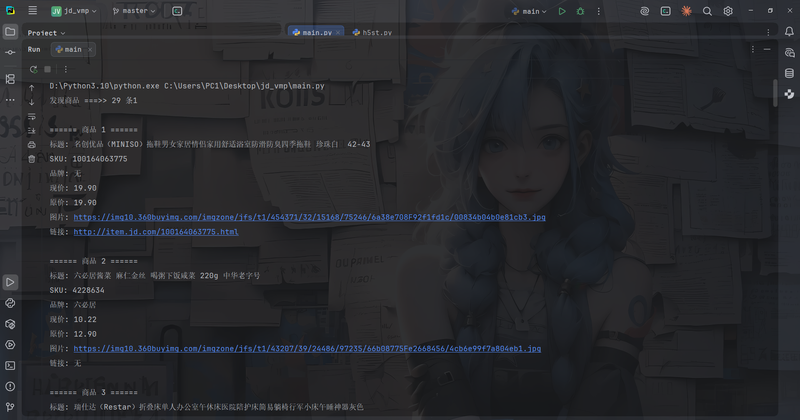Stop the running process

point(47,69)
